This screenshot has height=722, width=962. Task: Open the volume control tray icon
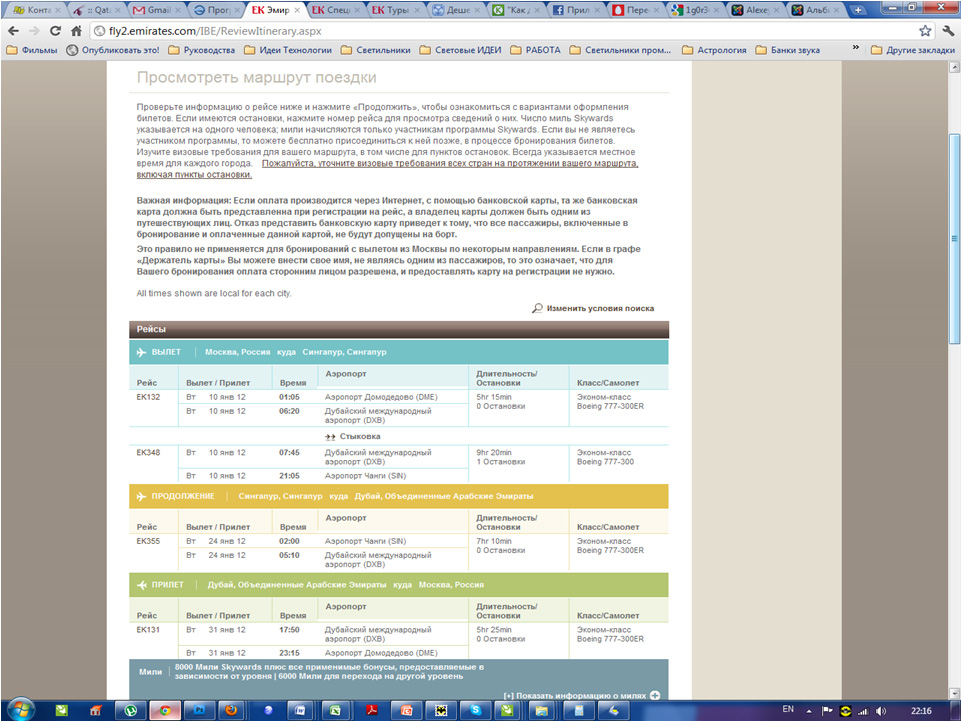click(881, 711)
